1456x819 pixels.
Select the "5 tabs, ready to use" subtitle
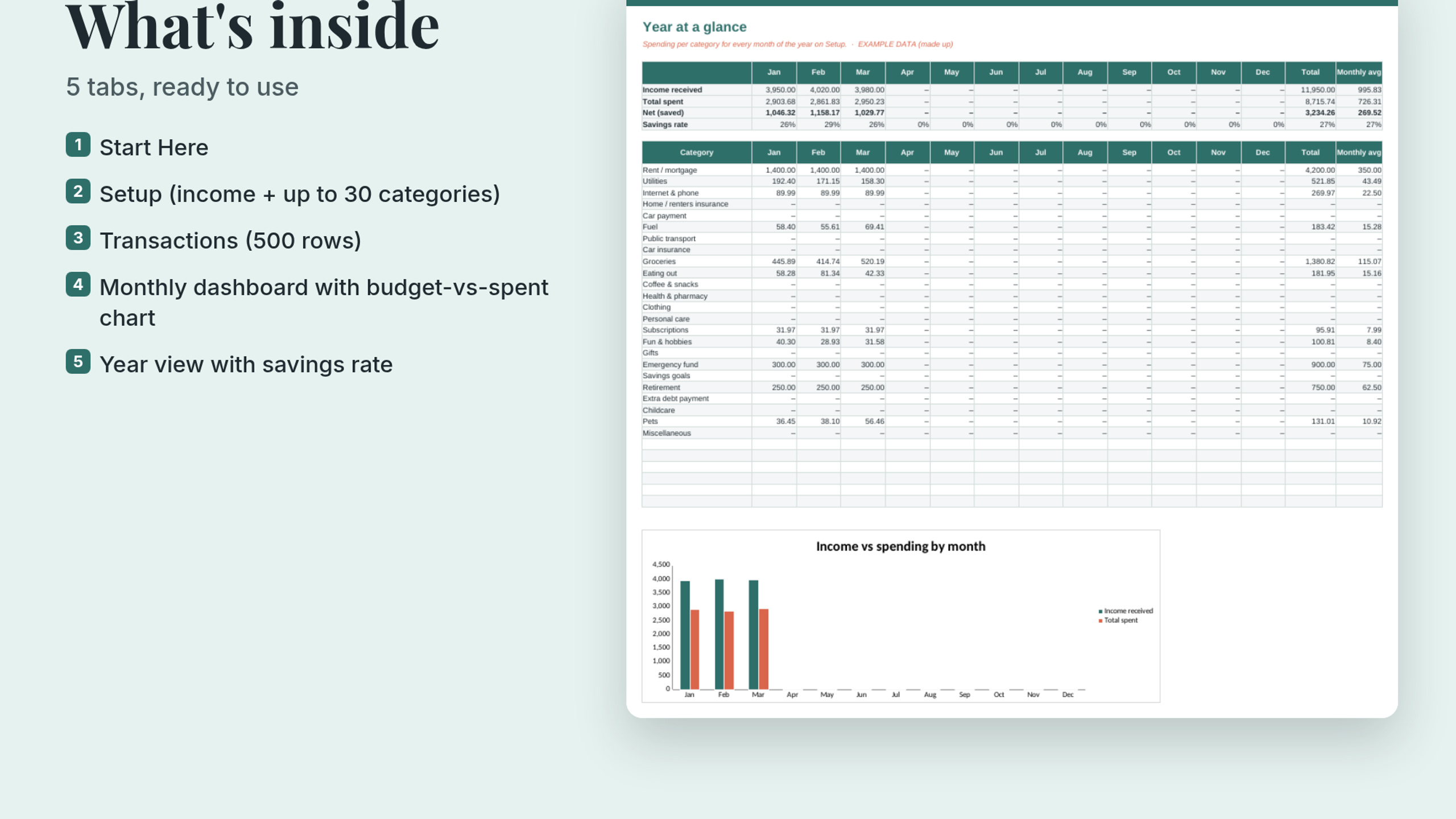(182, 87)
